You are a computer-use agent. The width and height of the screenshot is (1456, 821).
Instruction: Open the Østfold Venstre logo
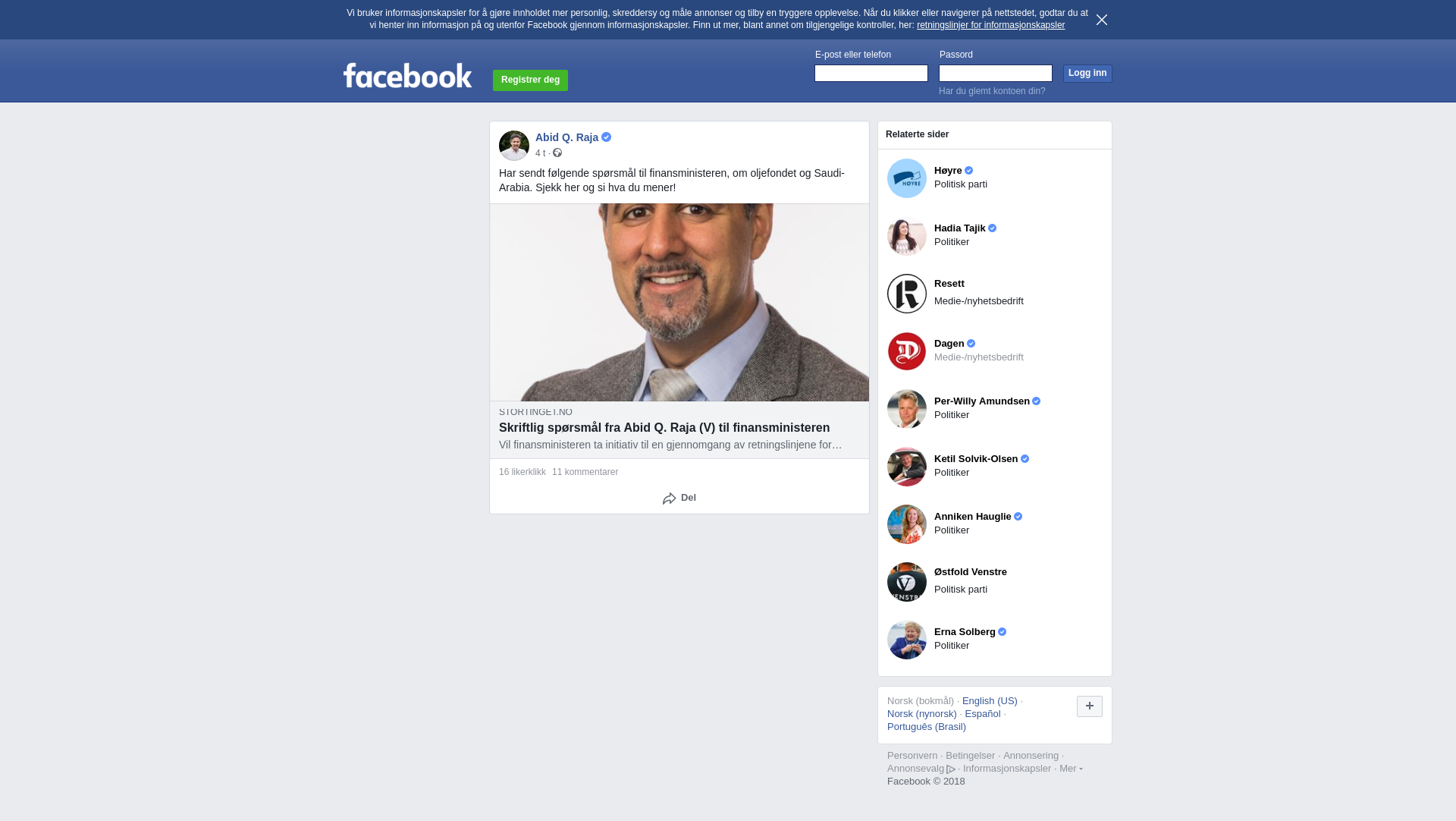point(907,582)
